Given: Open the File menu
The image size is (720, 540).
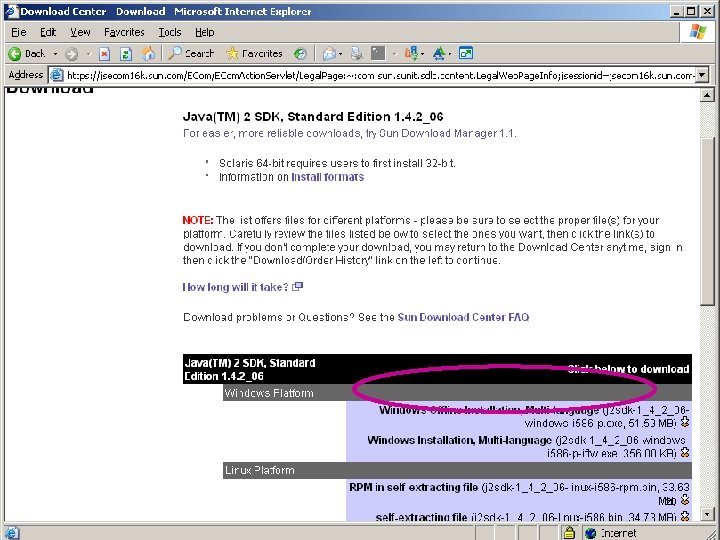Looking at the screenshot, I should point(19,33).
